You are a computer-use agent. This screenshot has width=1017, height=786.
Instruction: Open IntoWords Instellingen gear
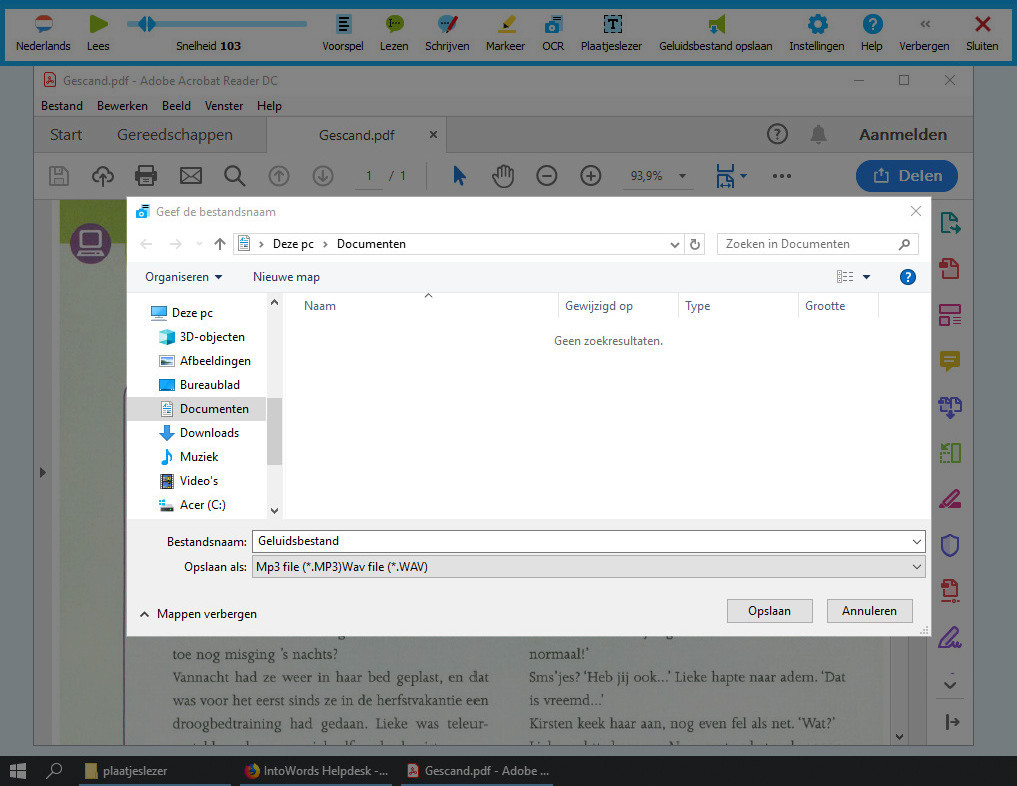(816, 25)
